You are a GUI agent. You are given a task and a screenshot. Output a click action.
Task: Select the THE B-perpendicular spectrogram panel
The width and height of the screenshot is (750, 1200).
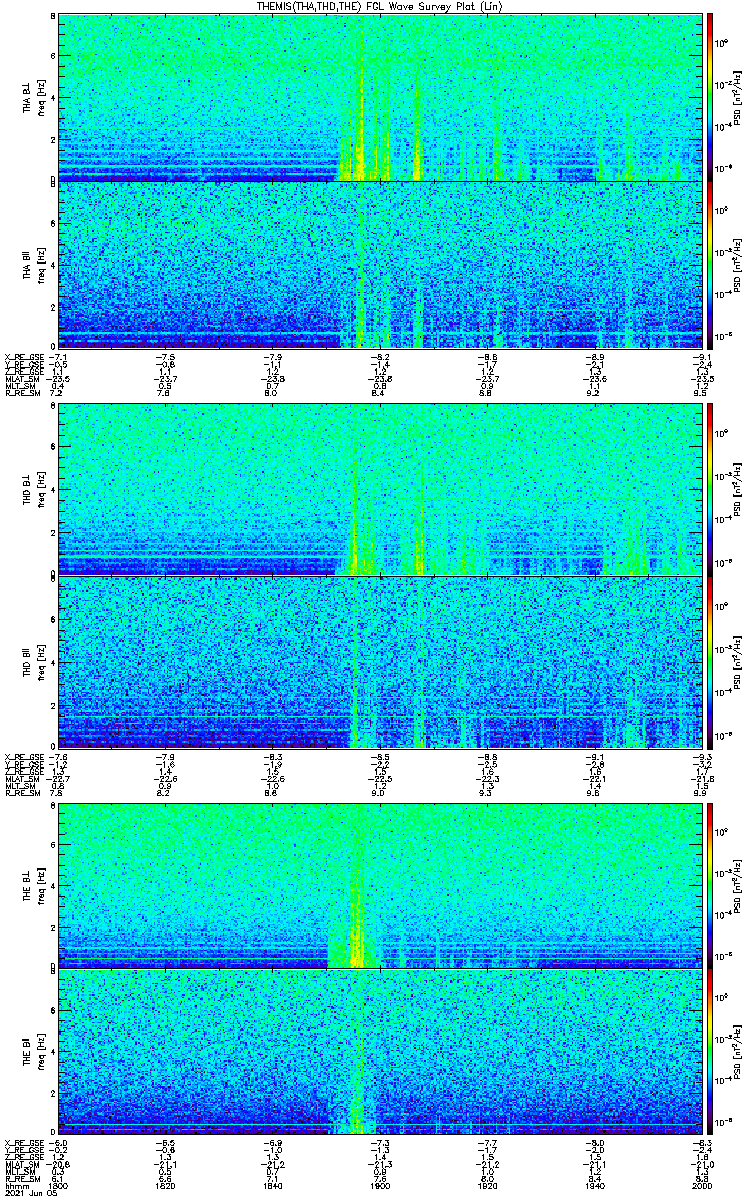click(x=379, y=884)
